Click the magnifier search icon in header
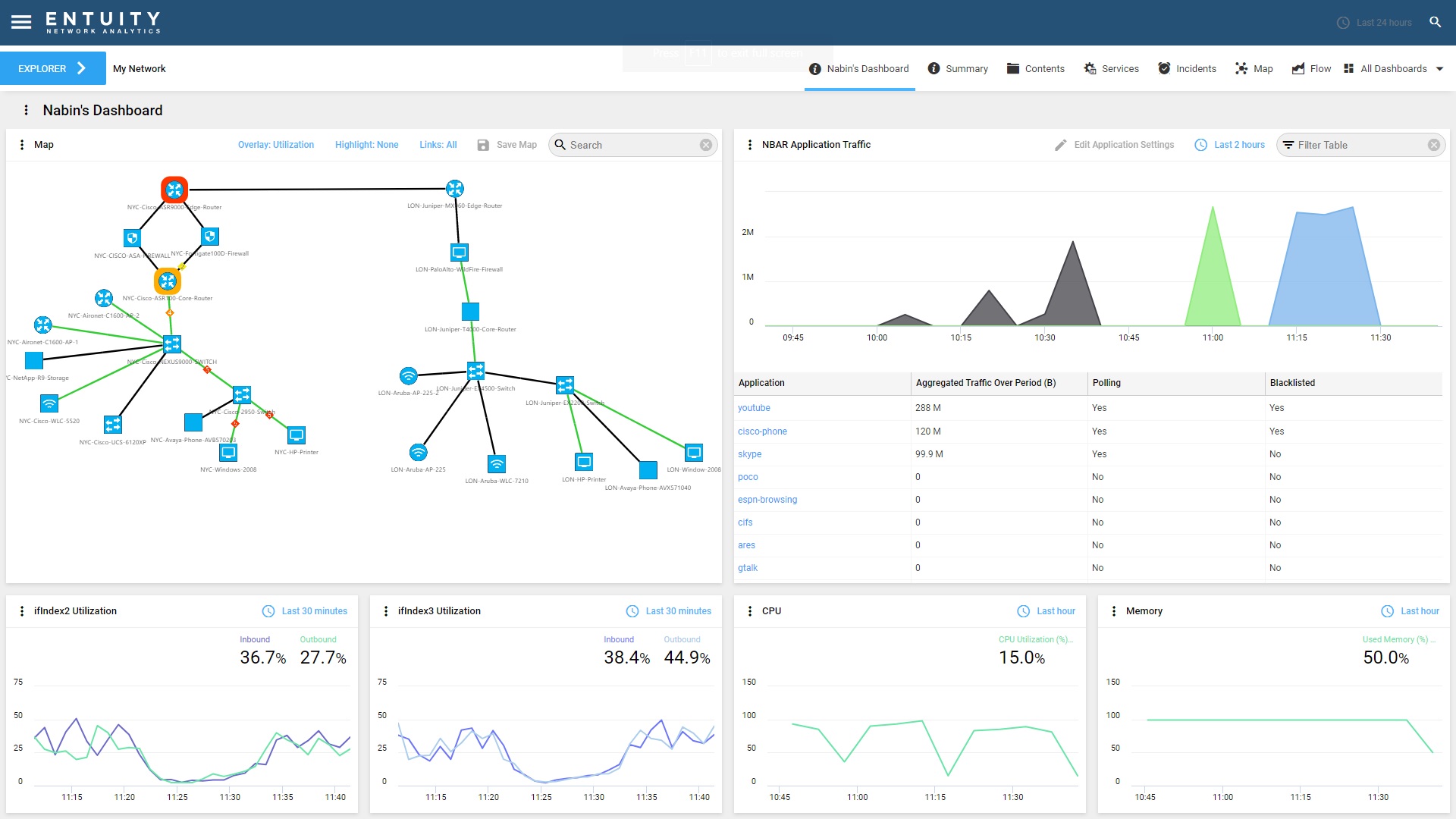 (1435, 22)
